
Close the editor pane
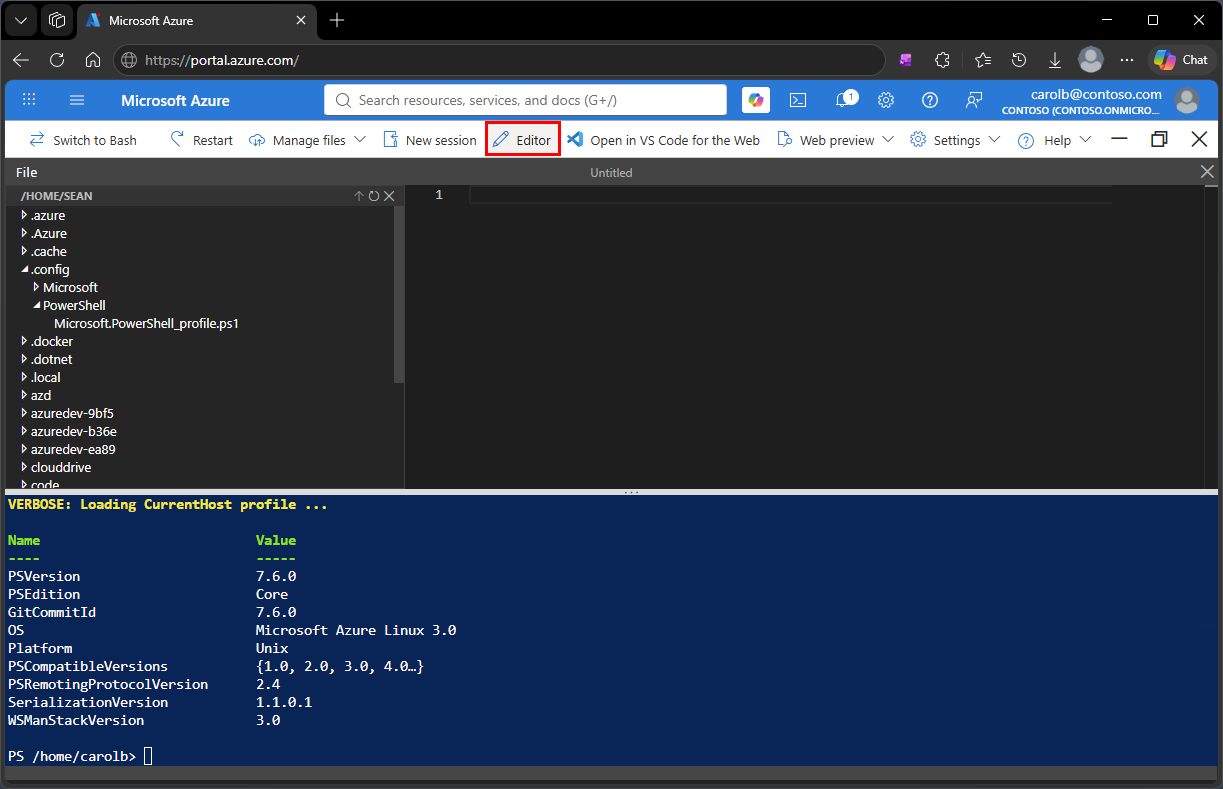point(1207,172)
